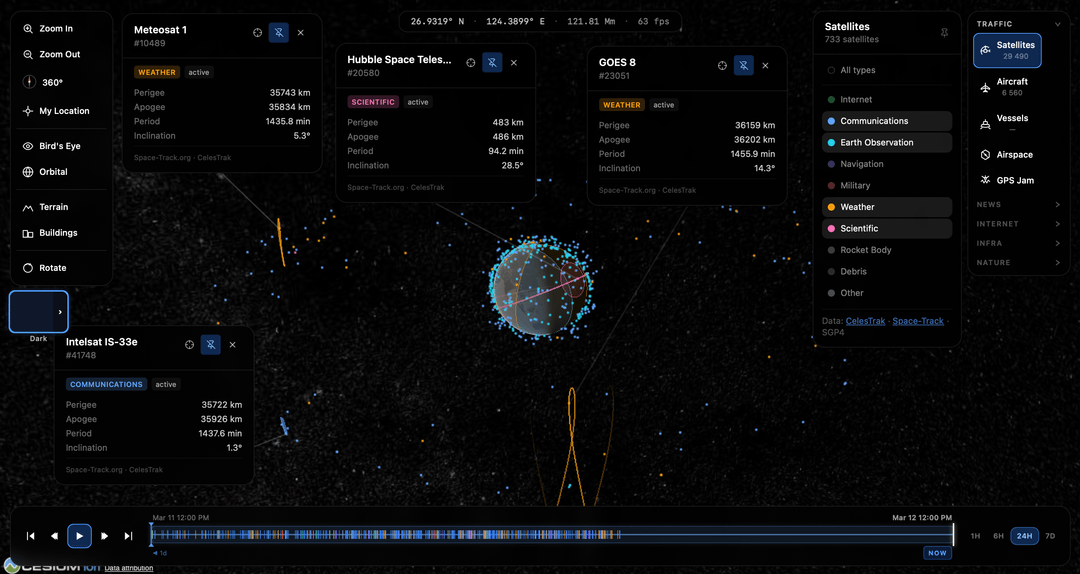Unpin the Hubble Space Telescope card

[x=492, y=62]
